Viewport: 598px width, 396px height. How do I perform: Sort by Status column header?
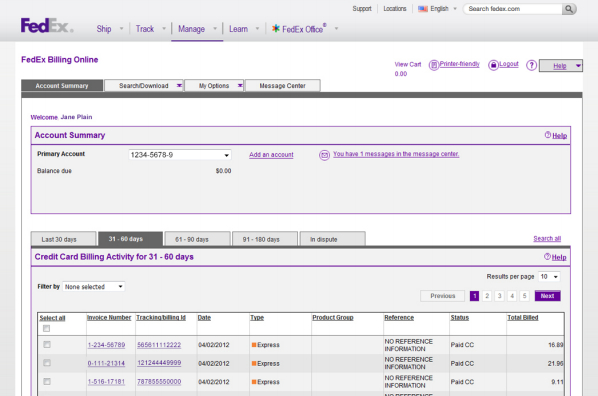click(460, 317)
